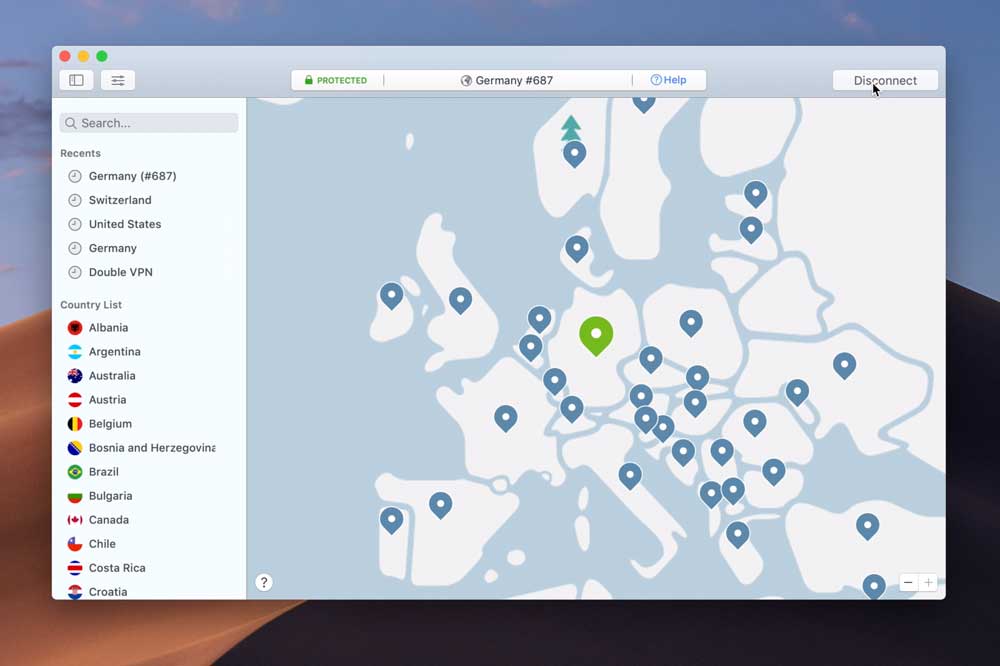
Task: Click the United Kingdom map pin
Action: pos(460,300)
